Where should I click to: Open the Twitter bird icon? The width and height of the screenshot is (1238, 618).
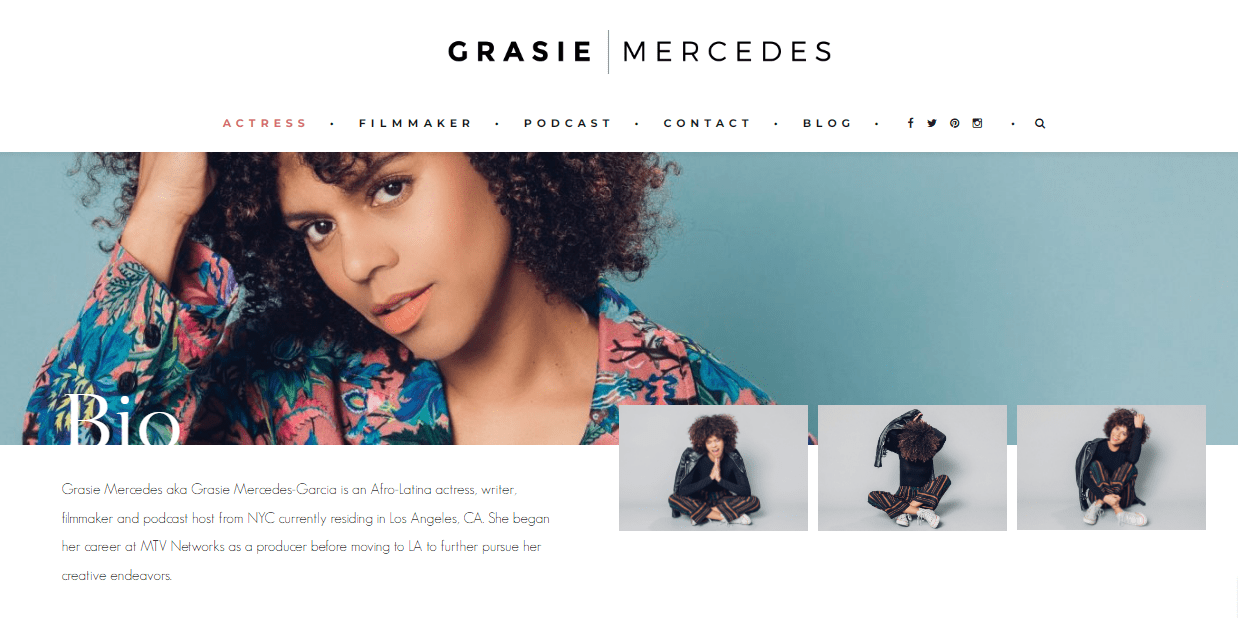(x=932, y=123)
